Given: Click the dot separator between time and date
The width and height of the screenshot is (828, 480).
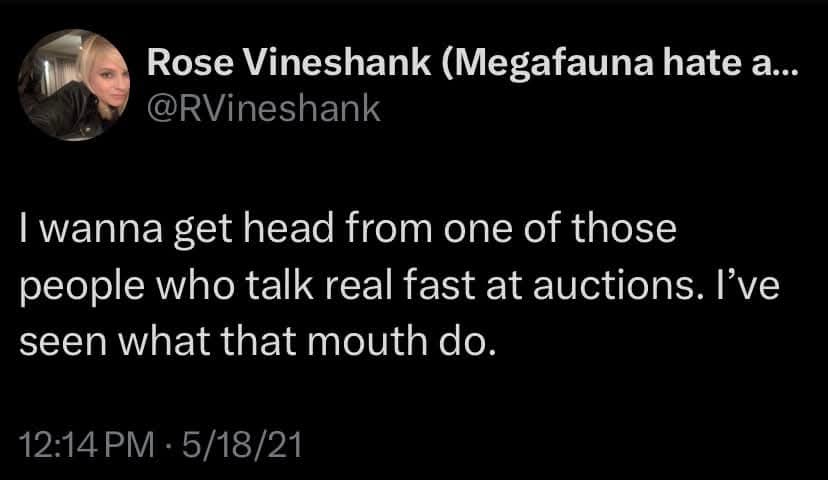Looking at the screenshot, I should (x=168, y=446).
